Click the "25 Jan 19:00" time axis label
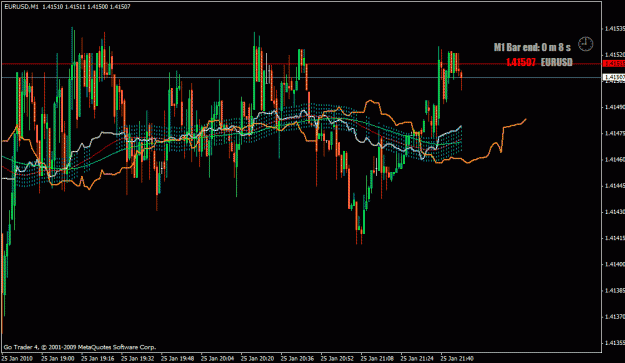This screenshot has height=363, width=625. 58,358
